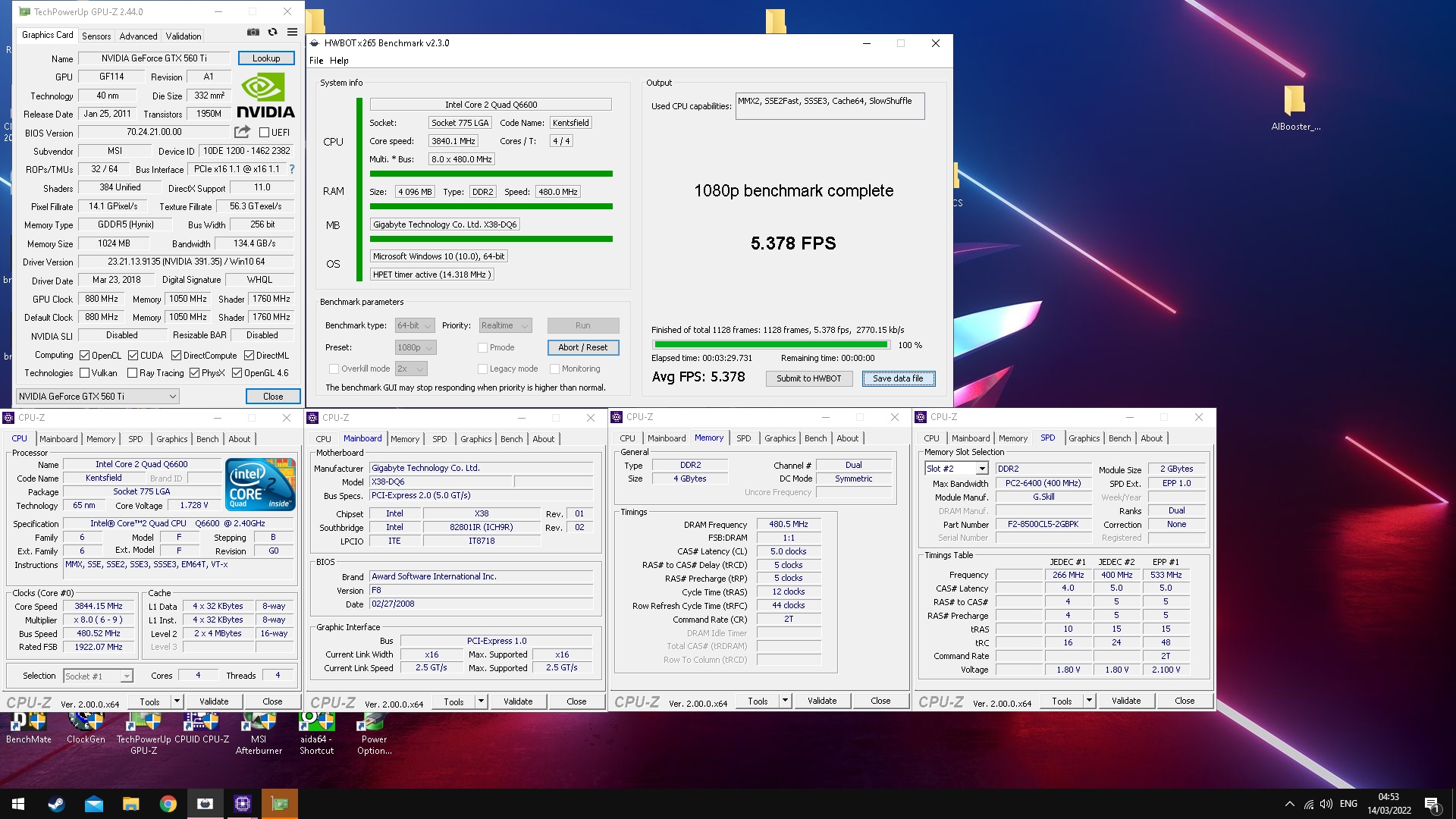Open Bench tab in CPU-Z Motherboard window

coord(512,439)
